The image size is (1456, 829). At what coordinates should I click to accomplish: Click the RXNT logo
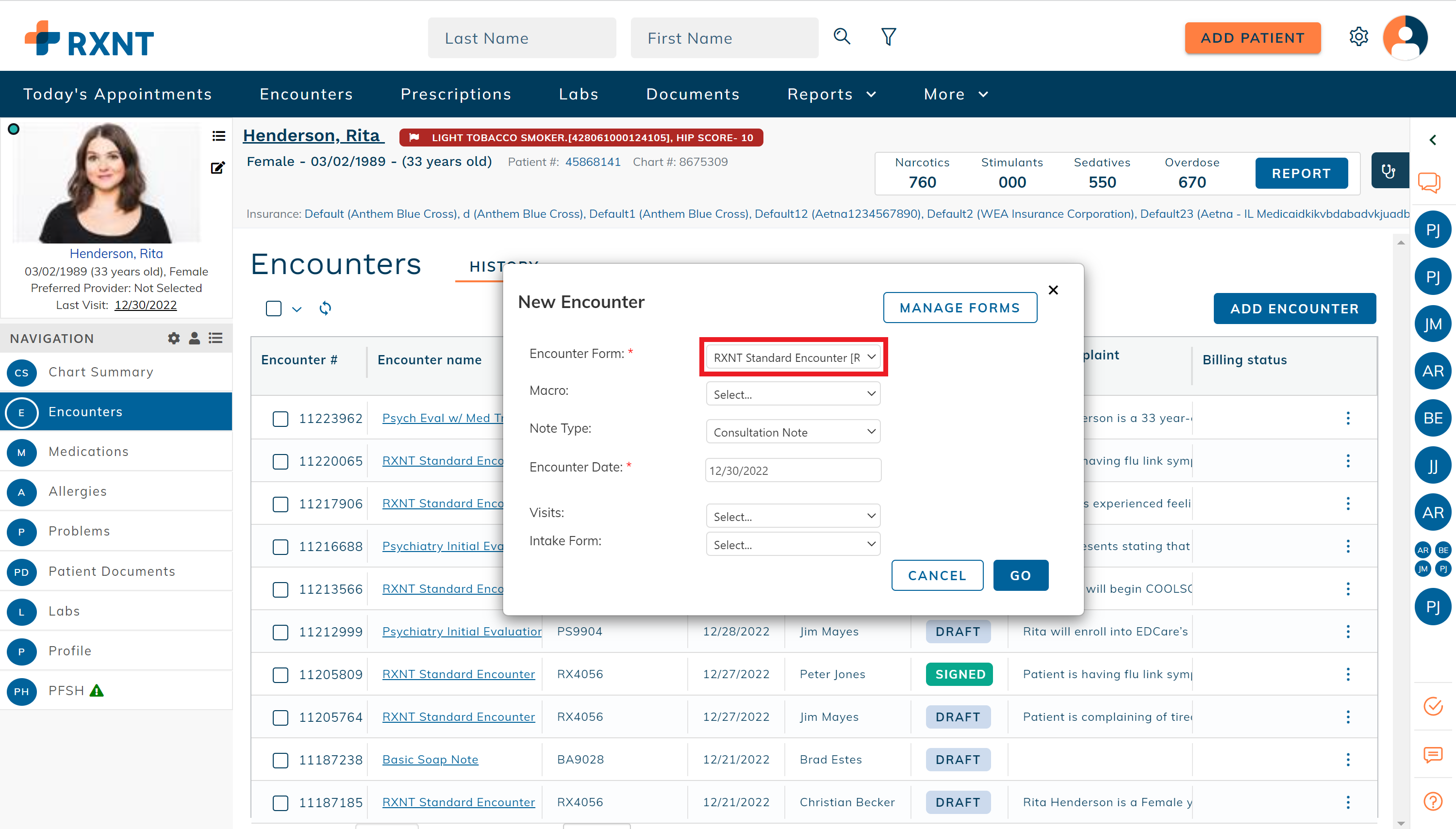89,39
